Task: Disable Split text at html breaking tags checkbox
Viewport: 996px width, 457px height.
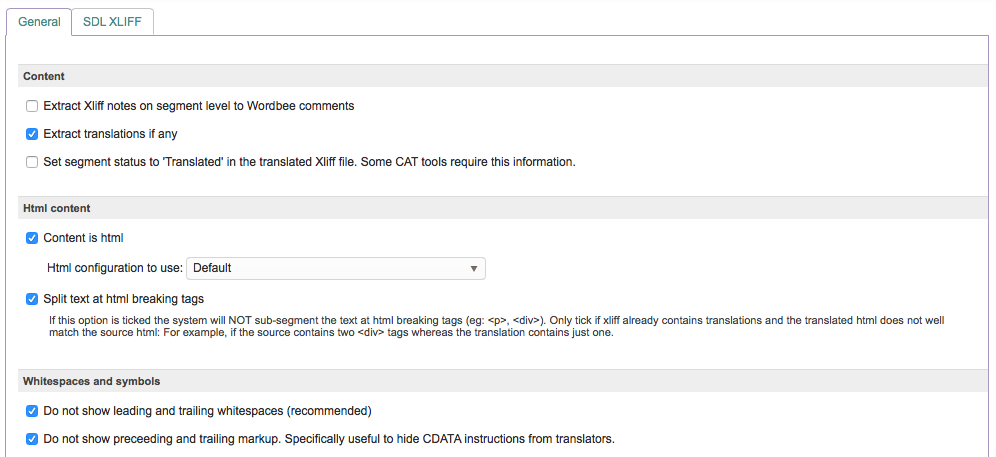Action: [x=32, y=299]
